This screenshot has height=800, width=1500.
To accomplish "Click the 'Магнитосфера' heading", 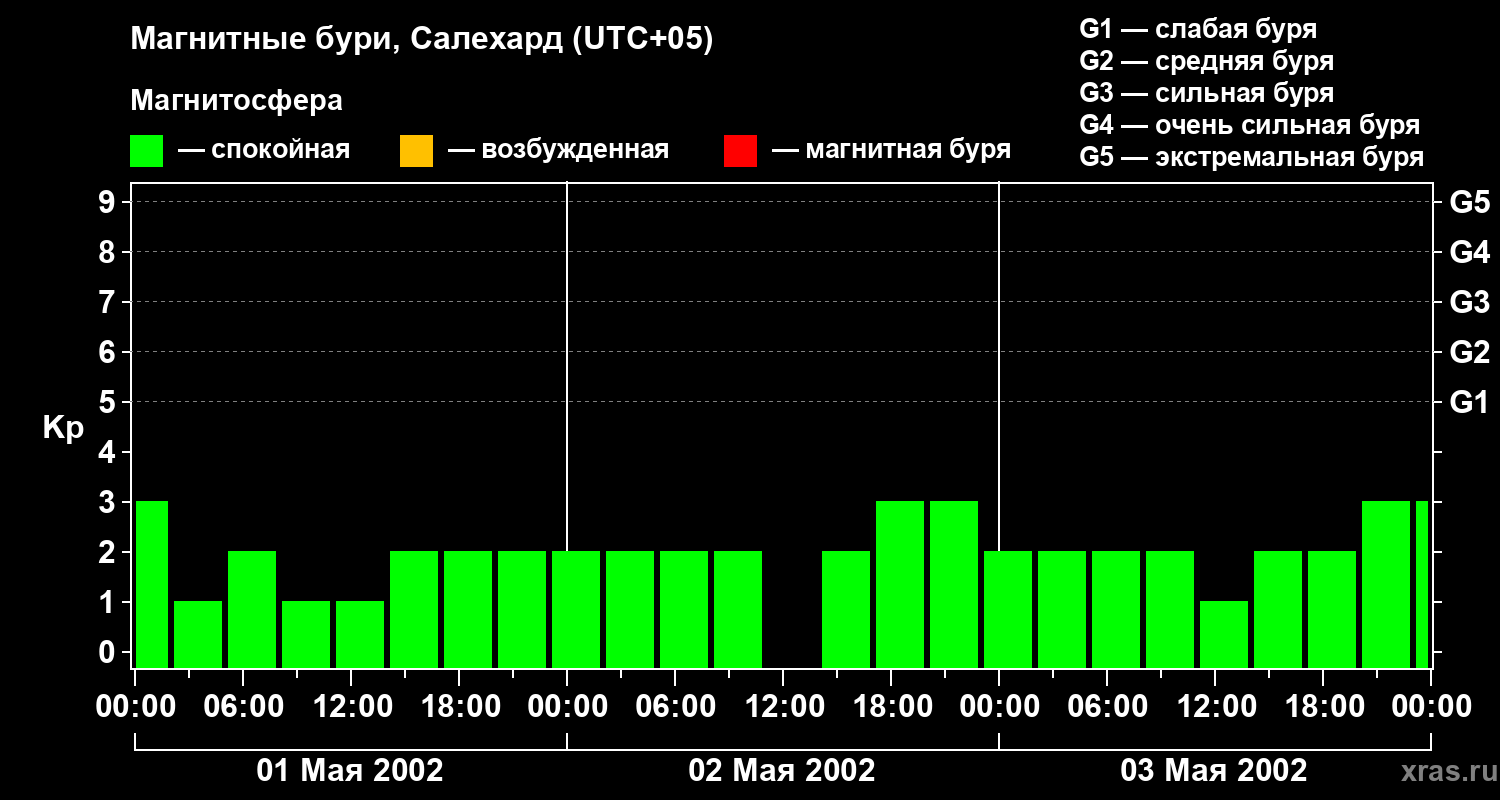I will click(x=236, y=101).
